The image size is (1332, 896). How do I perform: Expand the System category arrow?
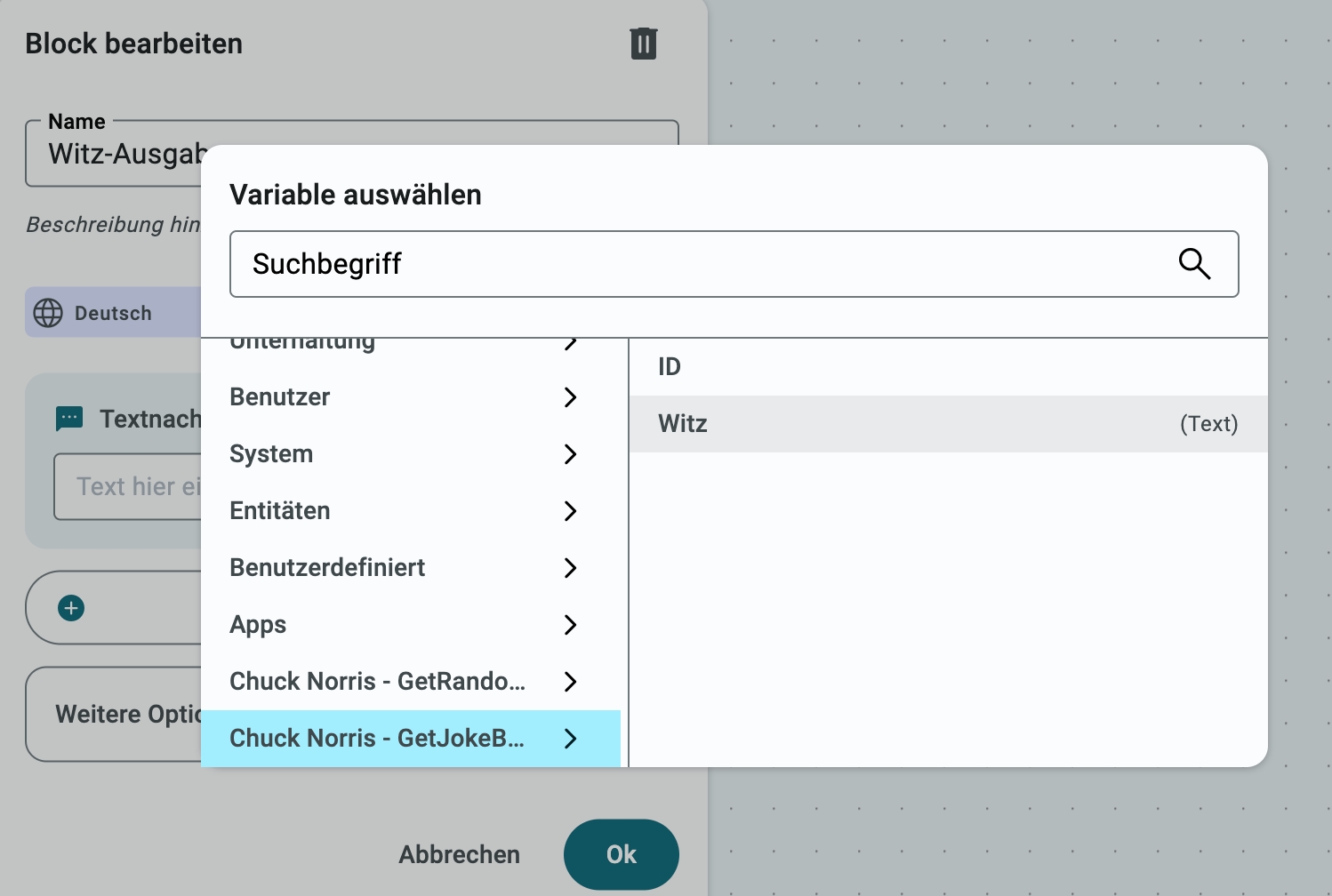[x=570, y=454]
